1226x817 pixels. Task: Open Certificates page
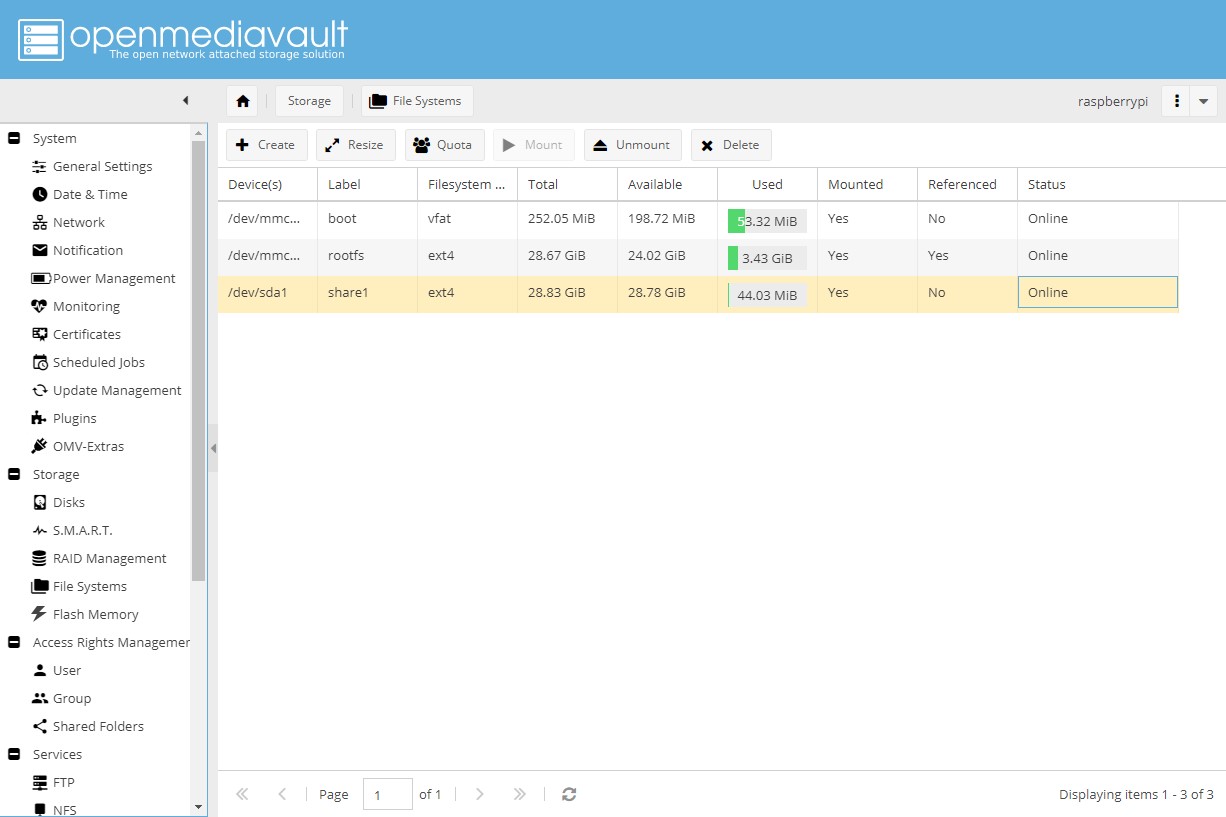tap(86, 335)
